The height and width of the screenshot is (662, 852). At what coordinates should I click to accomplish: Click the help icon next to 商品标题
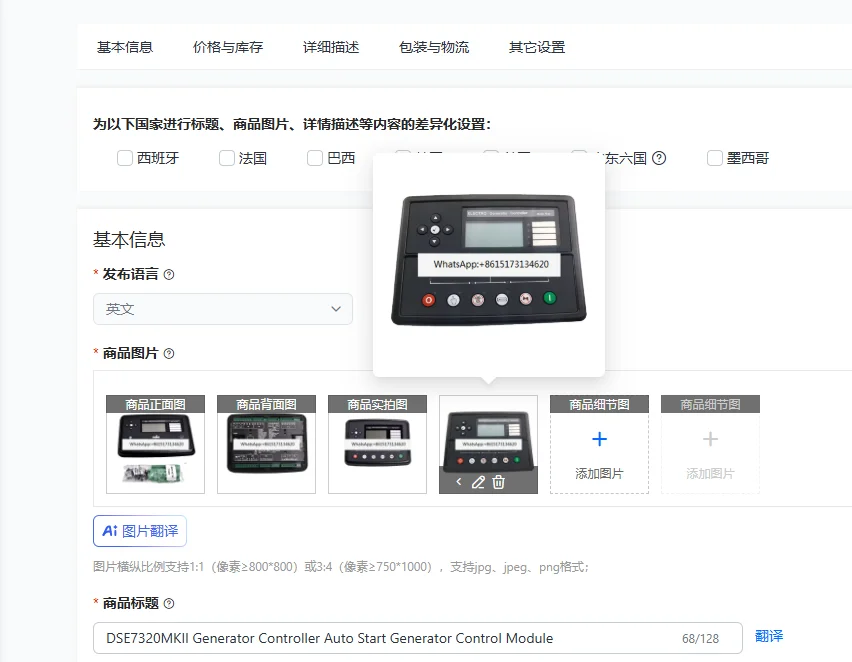pyautogui.click(x=169, y=603)
